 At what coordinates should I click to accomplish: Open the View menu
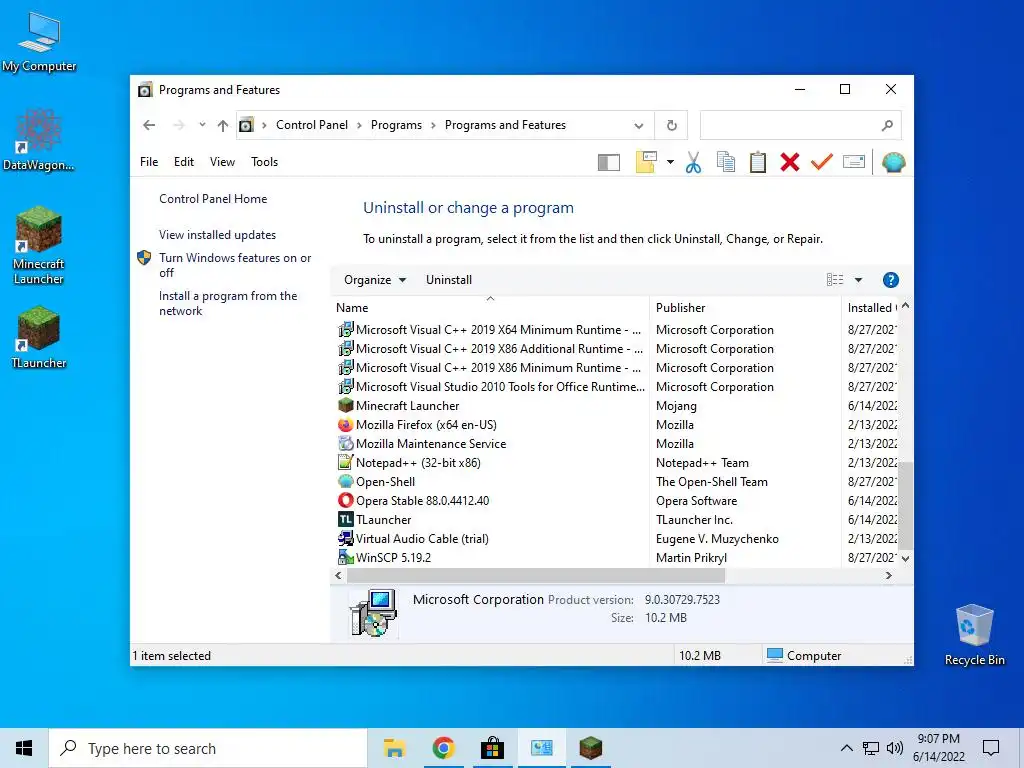click(222, 162)
